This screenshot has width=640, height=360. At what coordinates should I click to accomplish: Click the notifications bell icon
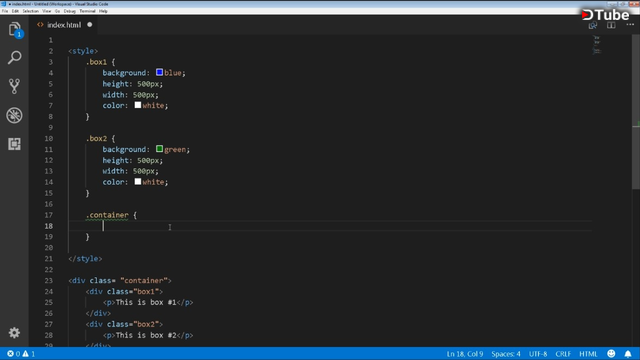pos(628,353)
